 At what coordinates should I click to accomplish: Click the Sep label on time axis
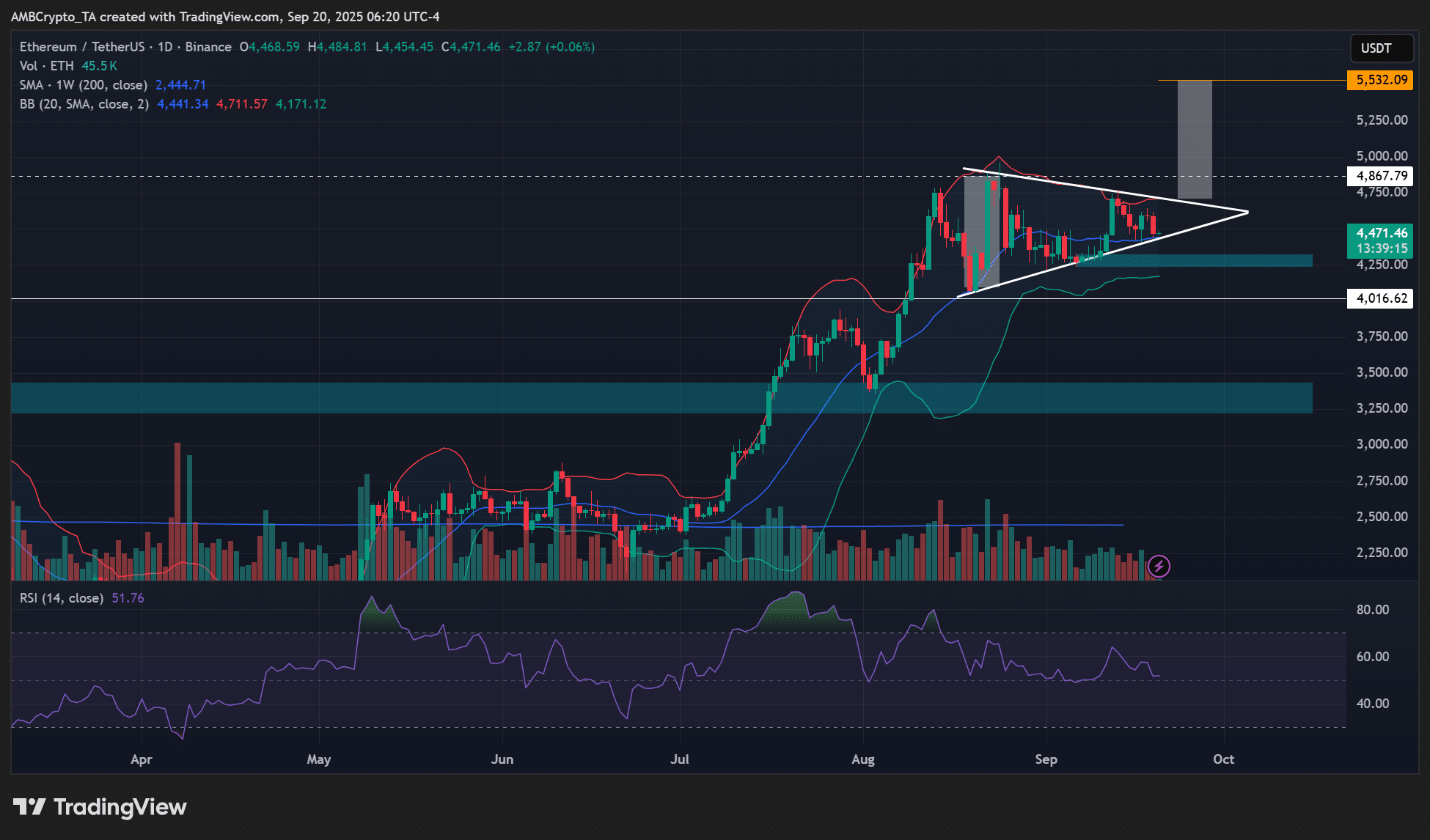[x=1046, y=759]
